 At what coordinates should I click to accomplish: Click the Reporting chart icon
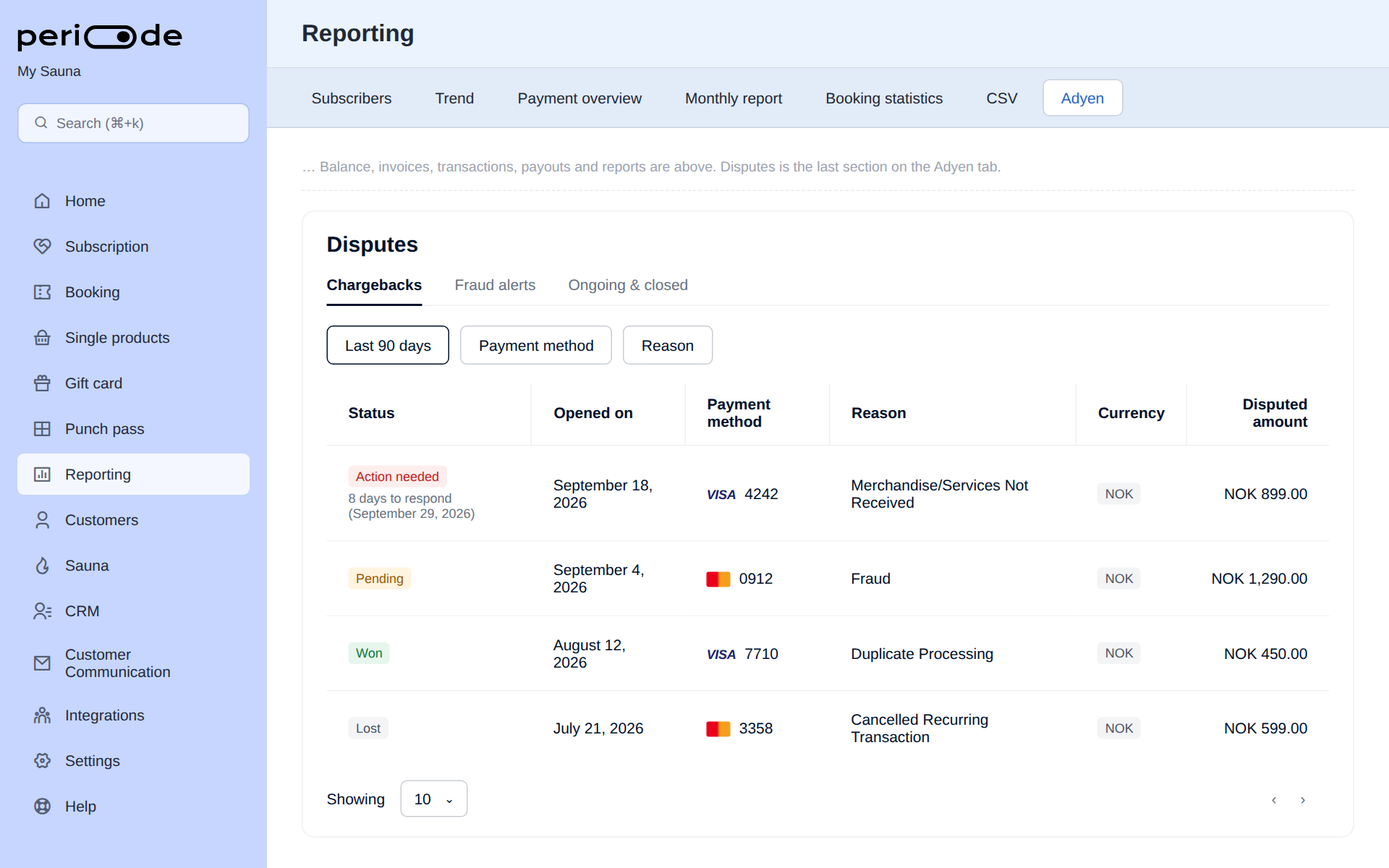tap(42, 475)
